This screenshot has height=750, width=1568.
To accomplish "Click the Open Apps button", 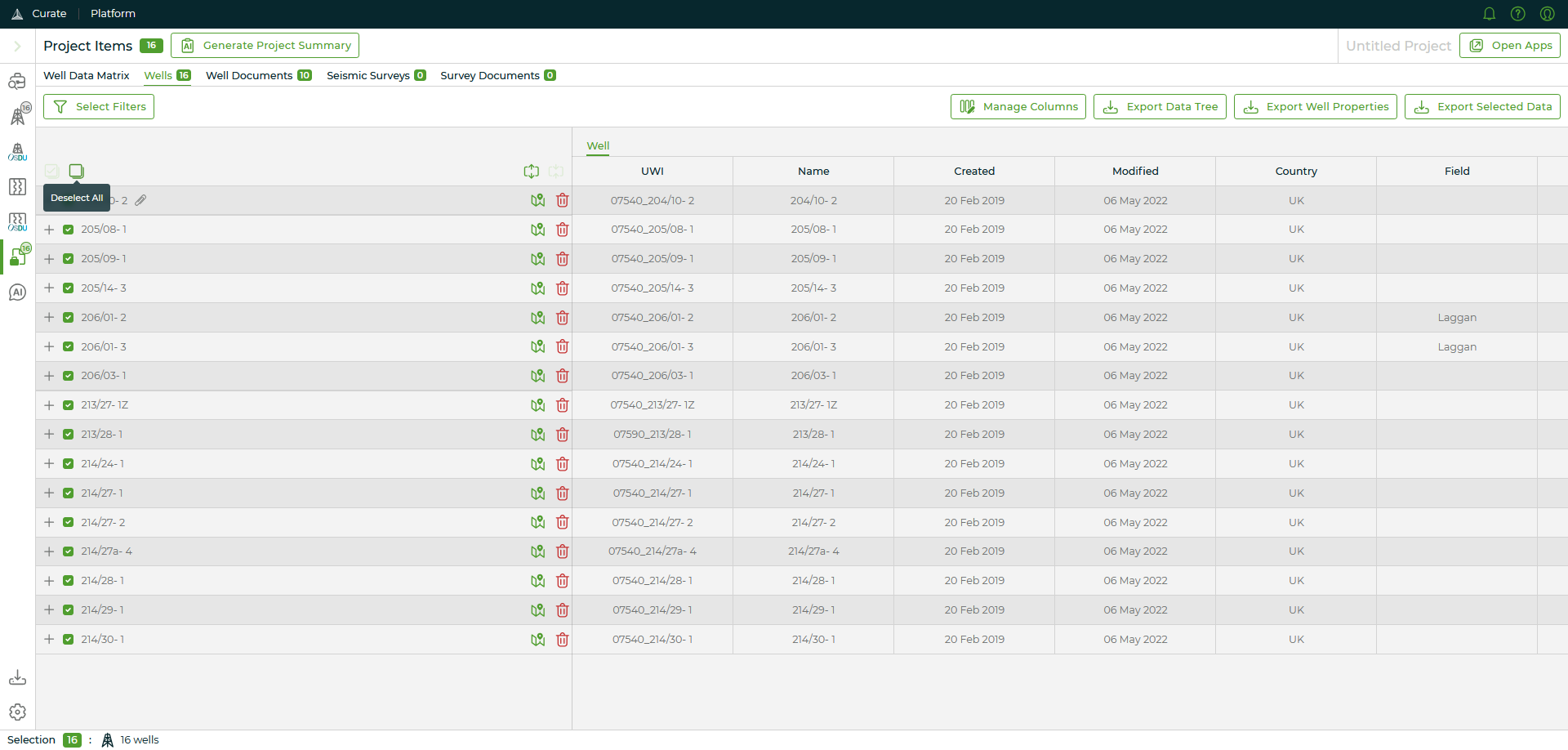I will [x=1510, y=46].
